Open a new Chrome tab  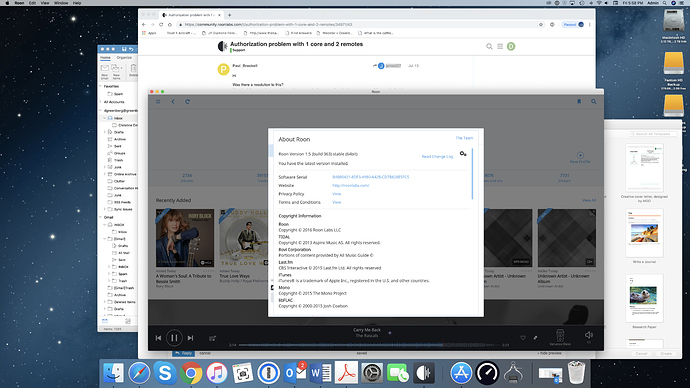click(x=229, y=15)
